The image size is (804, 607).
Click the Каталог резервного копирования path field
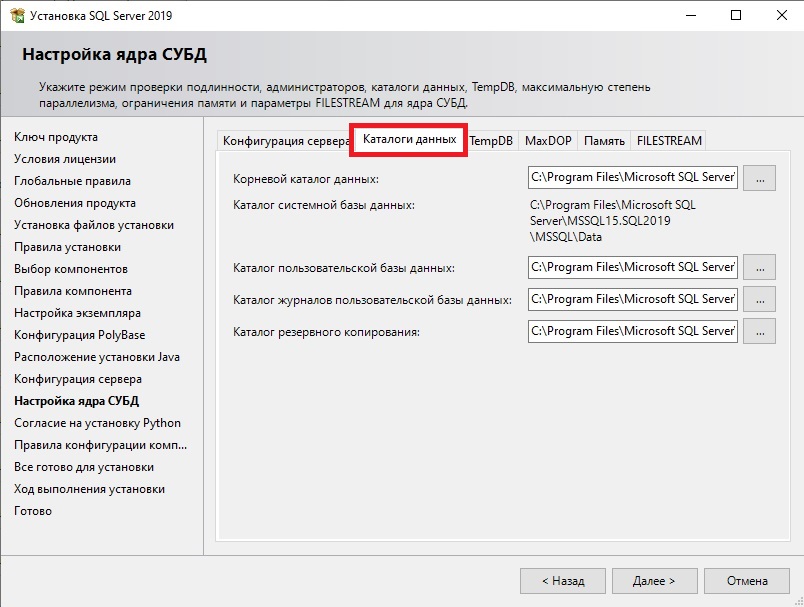click(x=633, y=331)
